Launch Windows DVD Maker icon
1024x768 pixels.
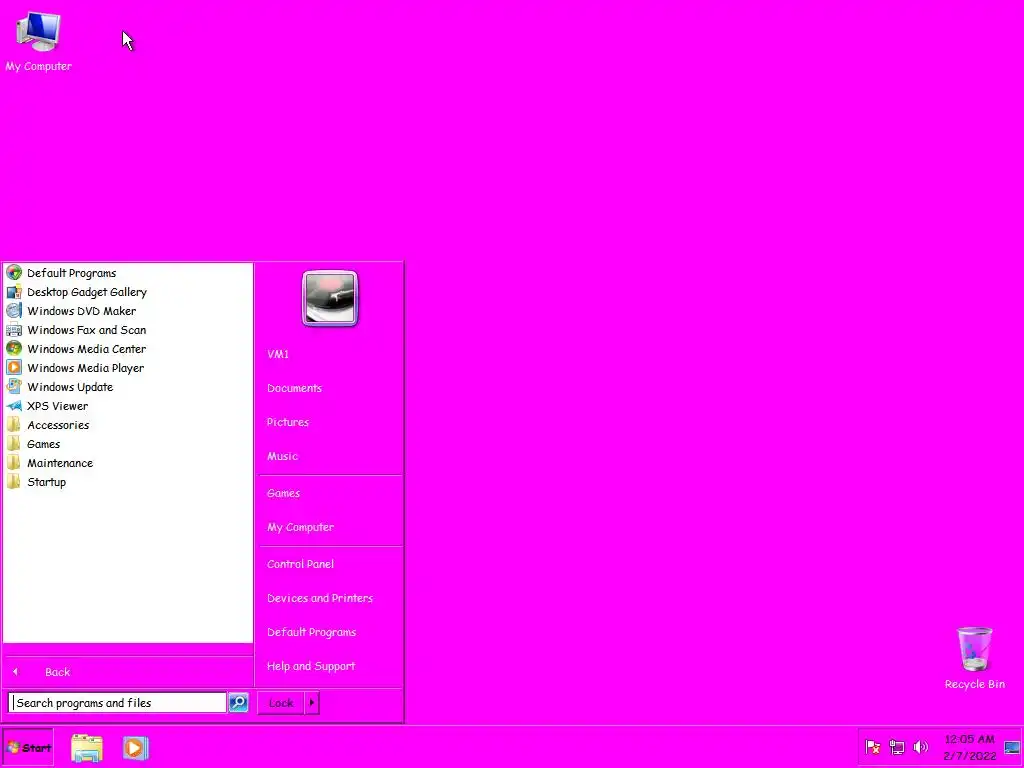click(14, 311)
